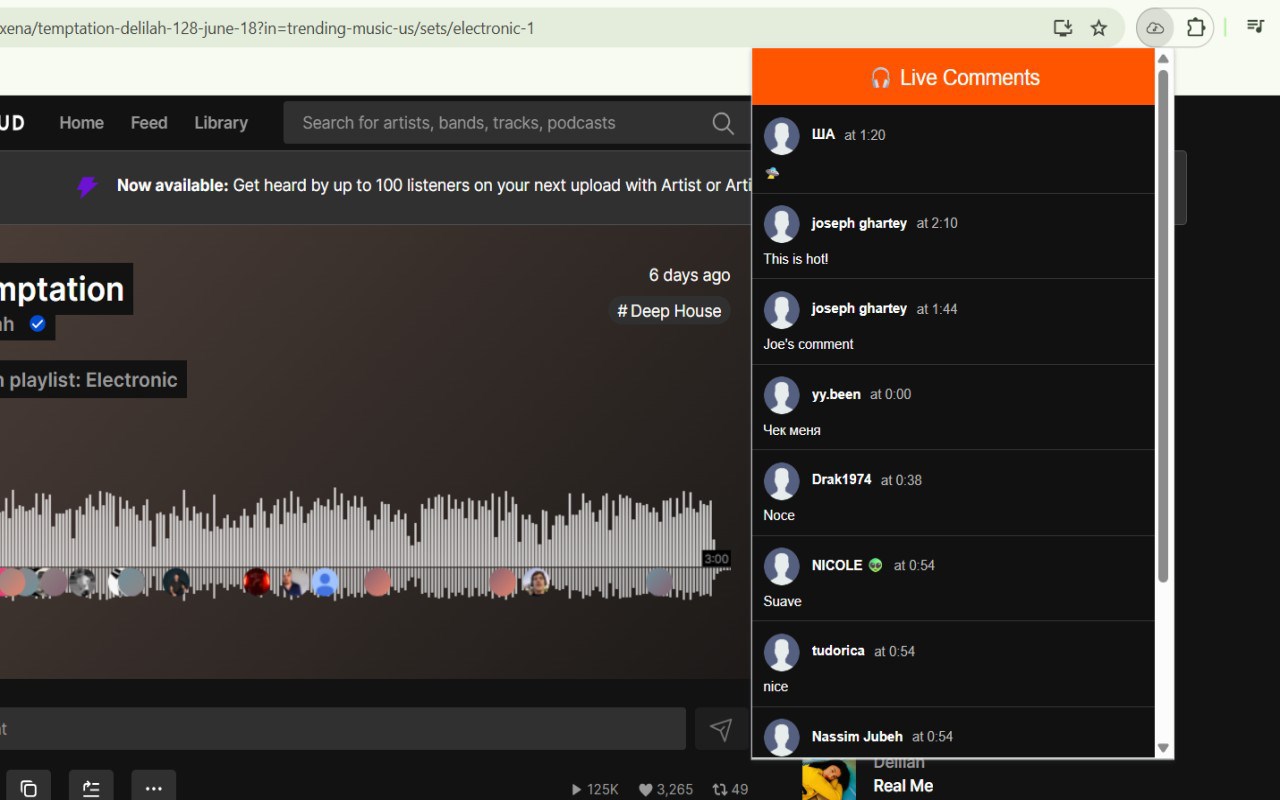Viewport: 1280px width, 800px height.
Task: Click the search magnifier icon
Action: (723, 123)
